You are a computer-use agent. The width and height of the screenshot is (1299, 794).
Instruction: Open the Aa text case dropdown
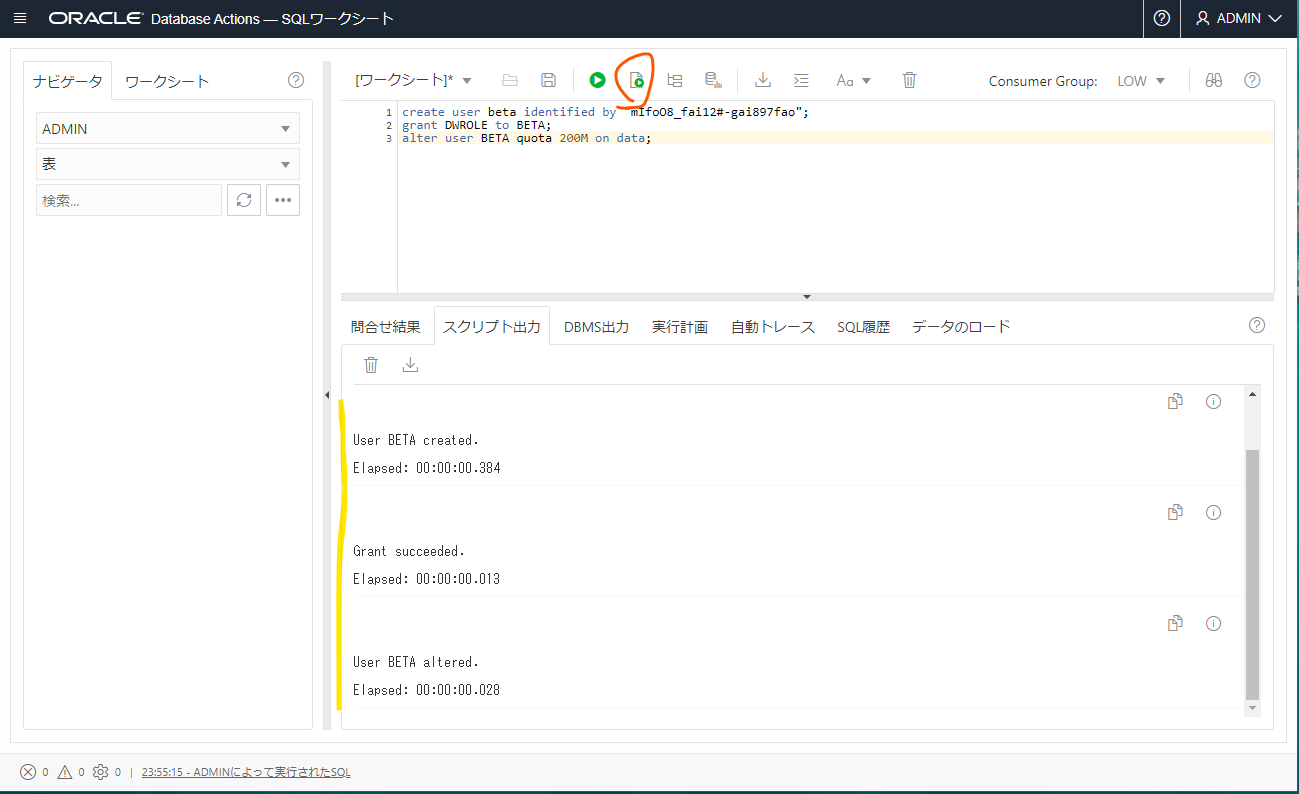click(853, 80)
